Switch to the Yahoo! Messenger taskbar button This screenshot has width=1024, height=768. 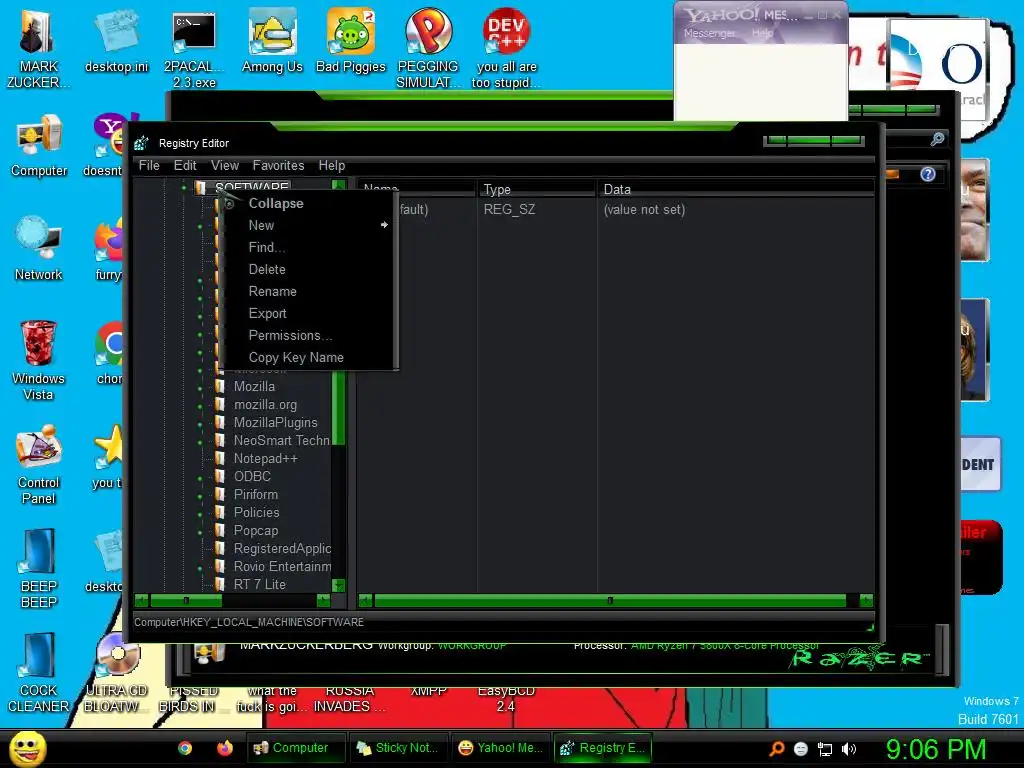point(500,748)
